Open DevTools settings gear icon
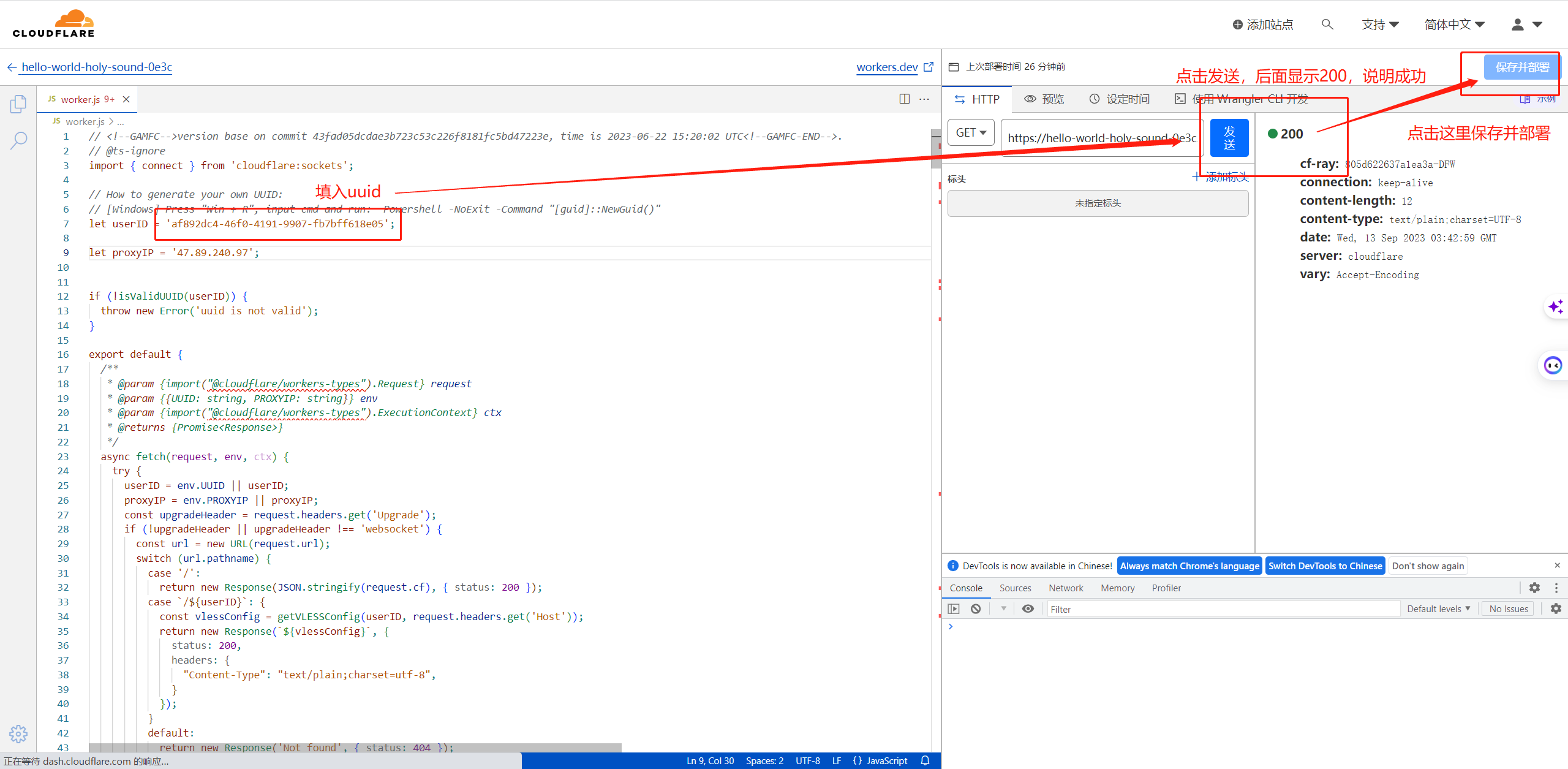The height and width of the screenshot is (769, 1568). (1534, 588)
